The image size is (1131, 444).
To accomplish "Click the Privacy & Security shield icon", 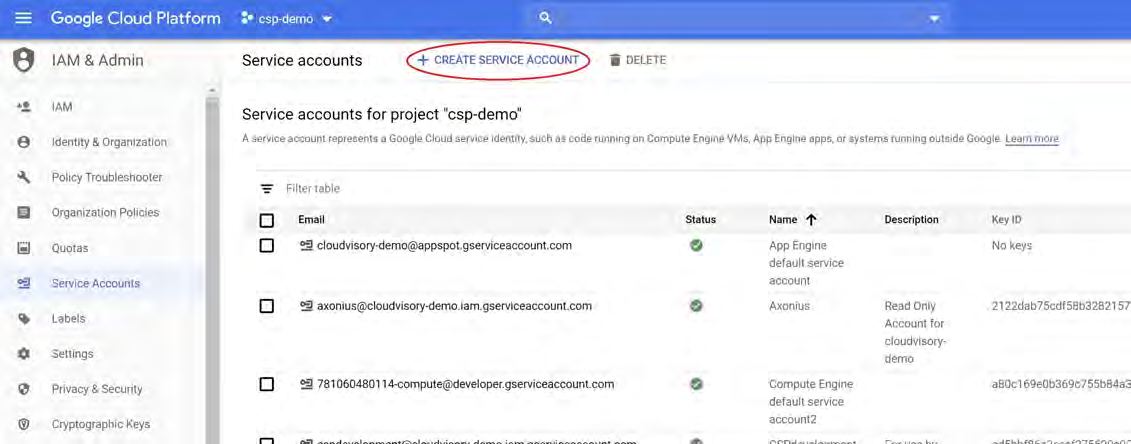I will [24, 389].
